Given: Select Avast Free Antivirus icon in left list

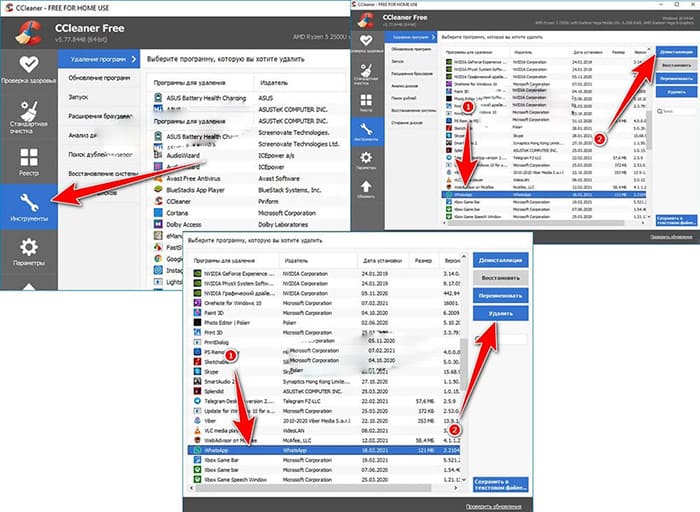Looking at the screenshot, I should tap(158, 179).
